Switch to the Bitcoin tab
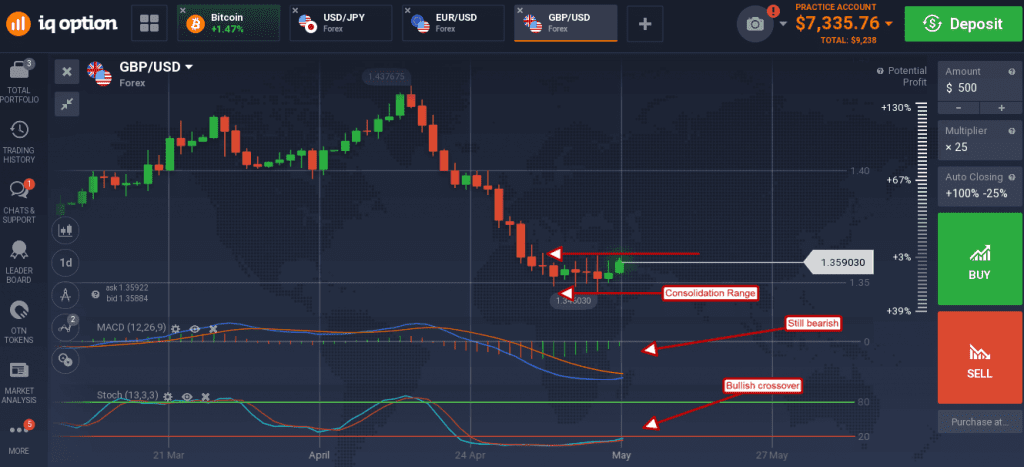Screen dimensions: 1024x467 pos(229,24)
